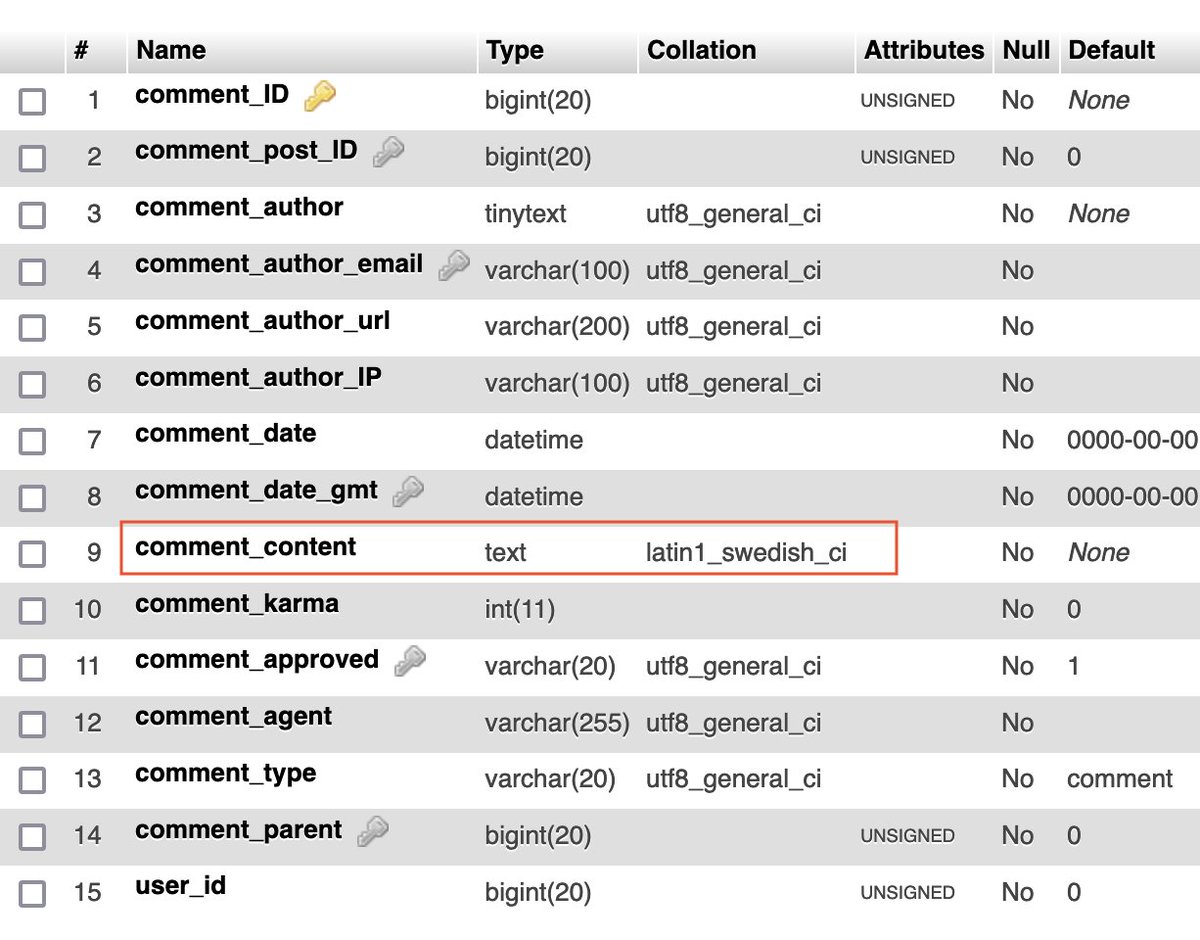Select the comment_author_email column name
Image resolution: width=1200 pixels, height=940 pixels.
[279, 264]
